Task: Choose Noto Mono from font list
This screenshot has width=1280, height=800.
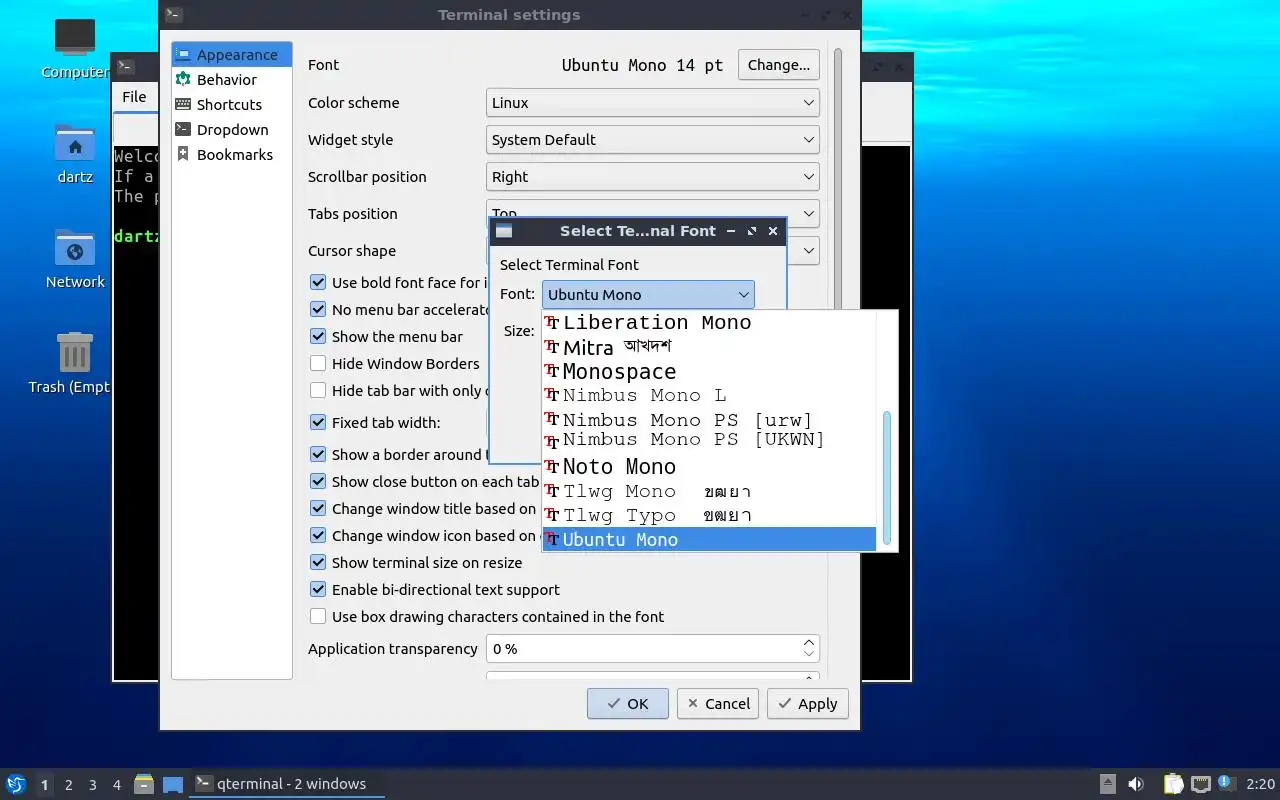Action: coord(709,467)
